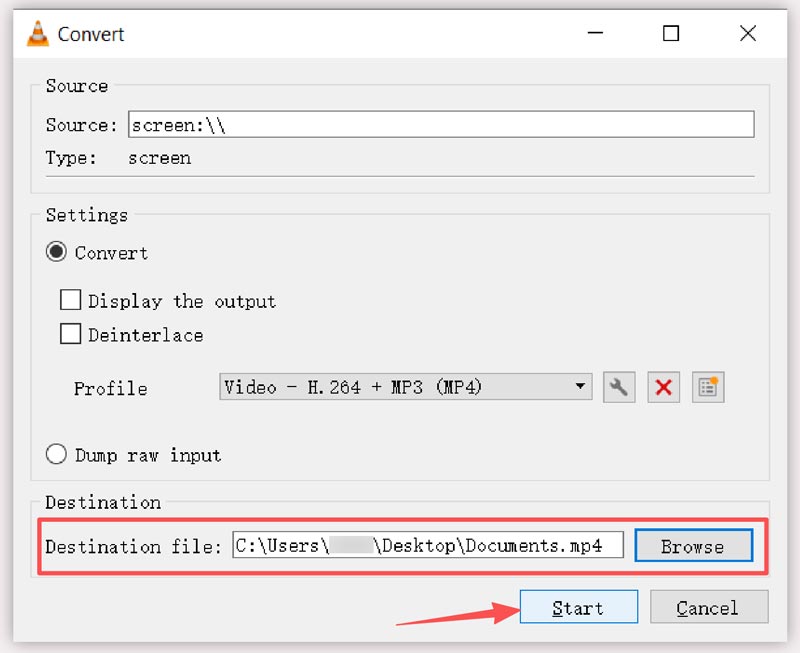Choose the Dump raw input option
The height and width of the screenshot is (653, 800).
(x=57, y=455)
